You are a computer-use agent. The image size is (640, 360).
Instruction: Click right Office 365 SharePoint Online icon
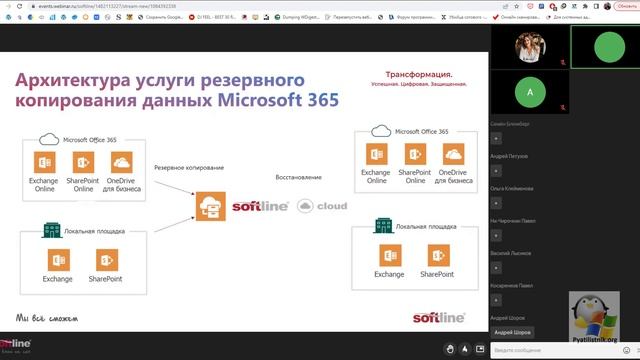tap(415, 154)
